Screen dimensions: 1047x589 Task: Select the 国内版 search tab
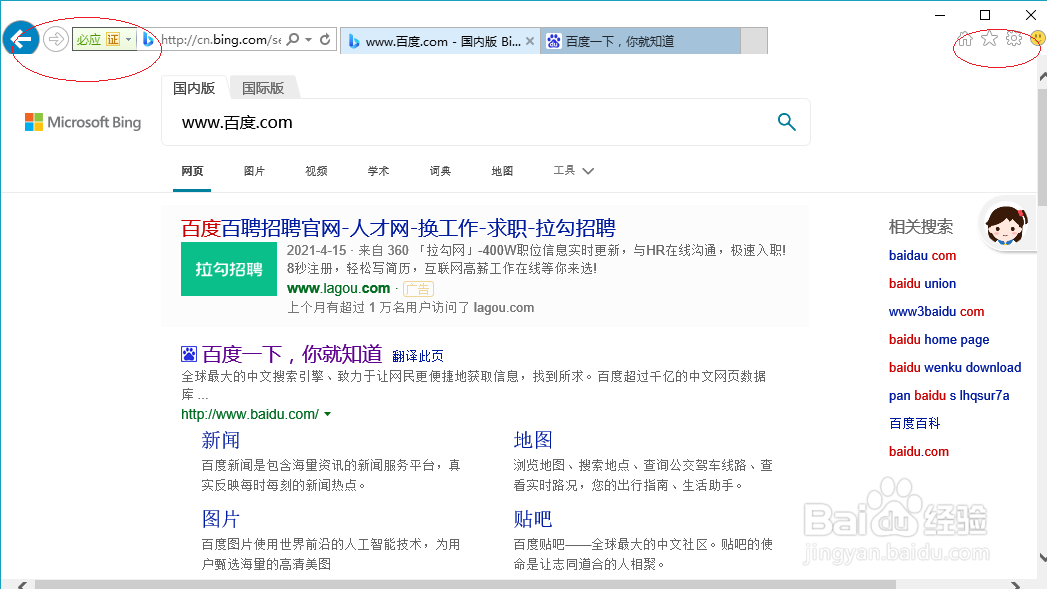[x=194, y=88]
